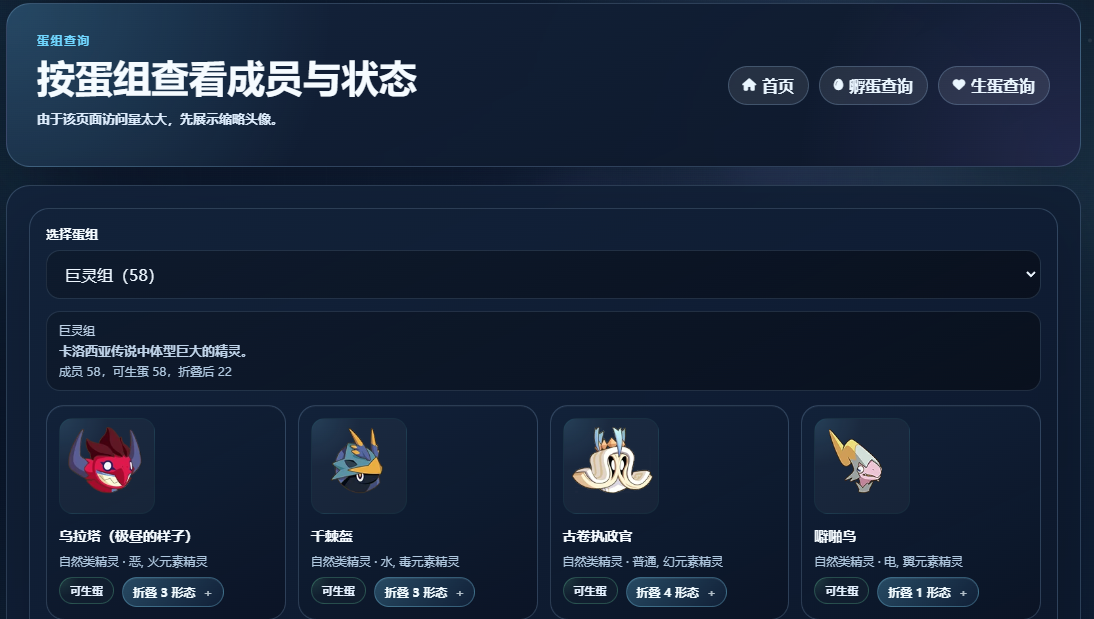
Task: Click the 千棘盔 name title
Action: point(332,536)
